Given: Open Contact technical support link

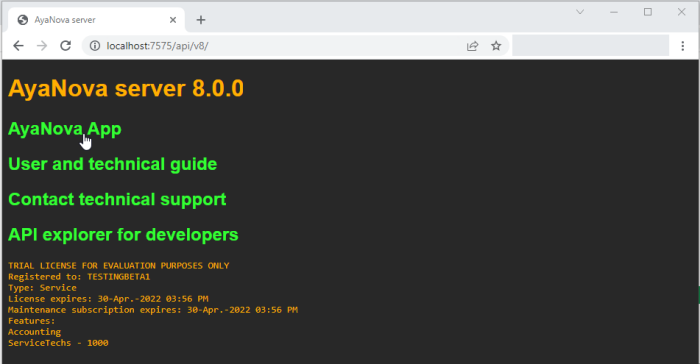Looking at the screenshot, I should [117, 199].
